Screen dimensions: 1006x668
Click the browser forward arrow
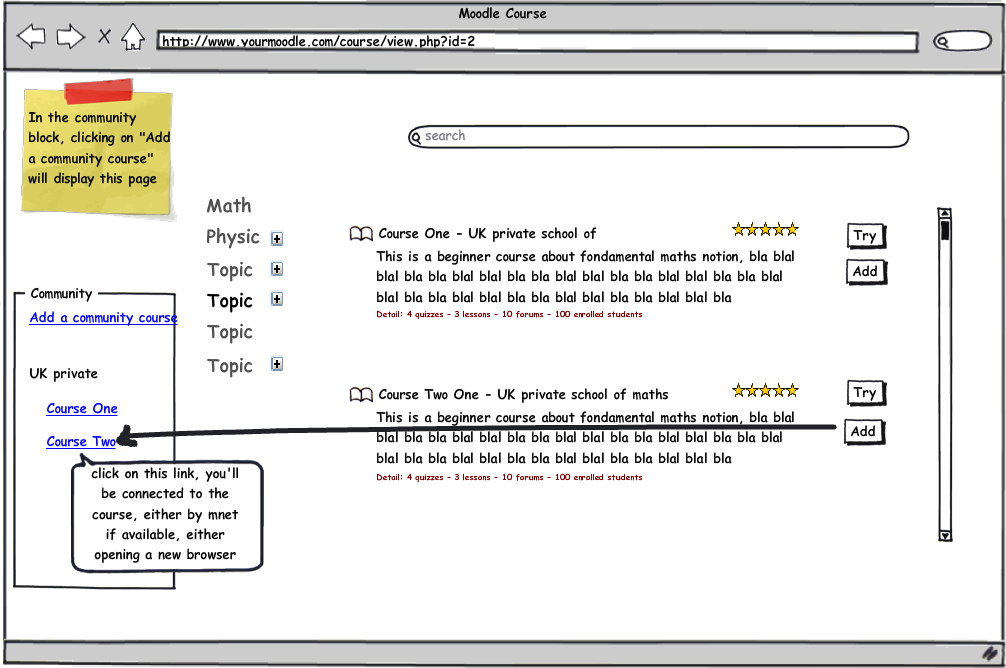[x=70, y=38]
